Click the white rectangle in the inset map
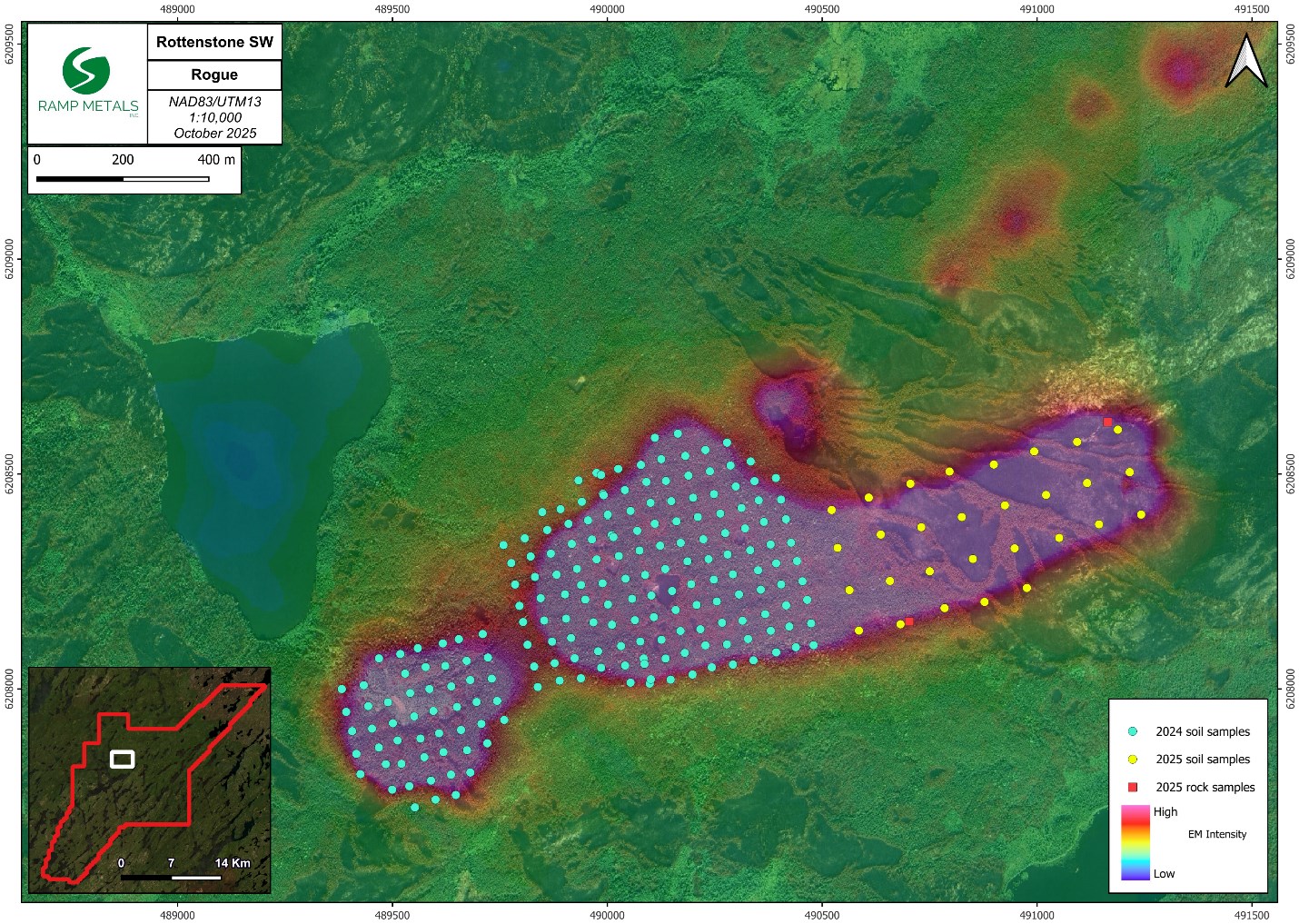1299x924 pixels. tap(122, 759)
